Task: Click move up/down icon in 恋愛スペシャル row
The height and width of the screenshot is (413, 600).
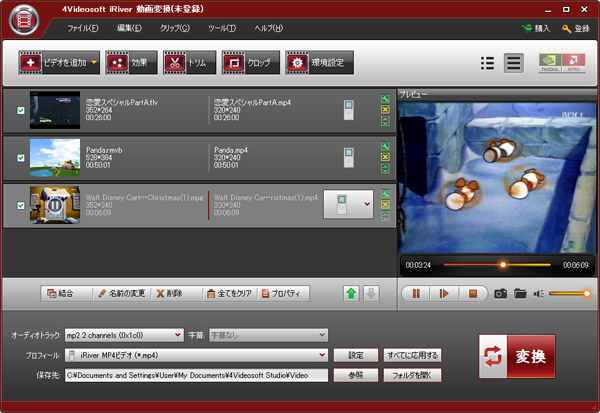Action: tap(385, 121)
